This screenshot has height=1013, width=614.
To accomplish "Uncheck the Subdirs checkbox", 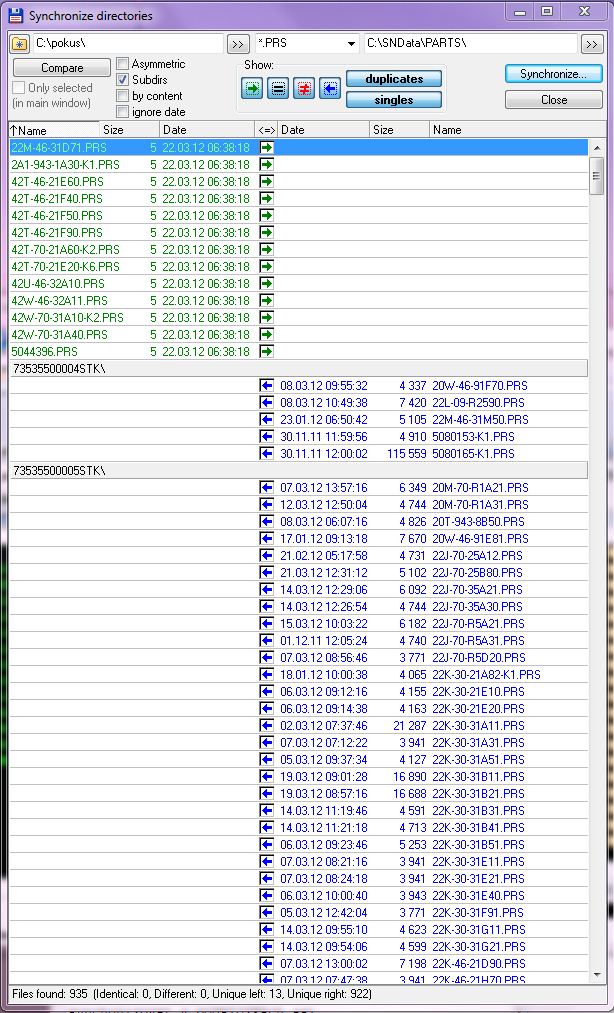I will click(x=123, y=80).
